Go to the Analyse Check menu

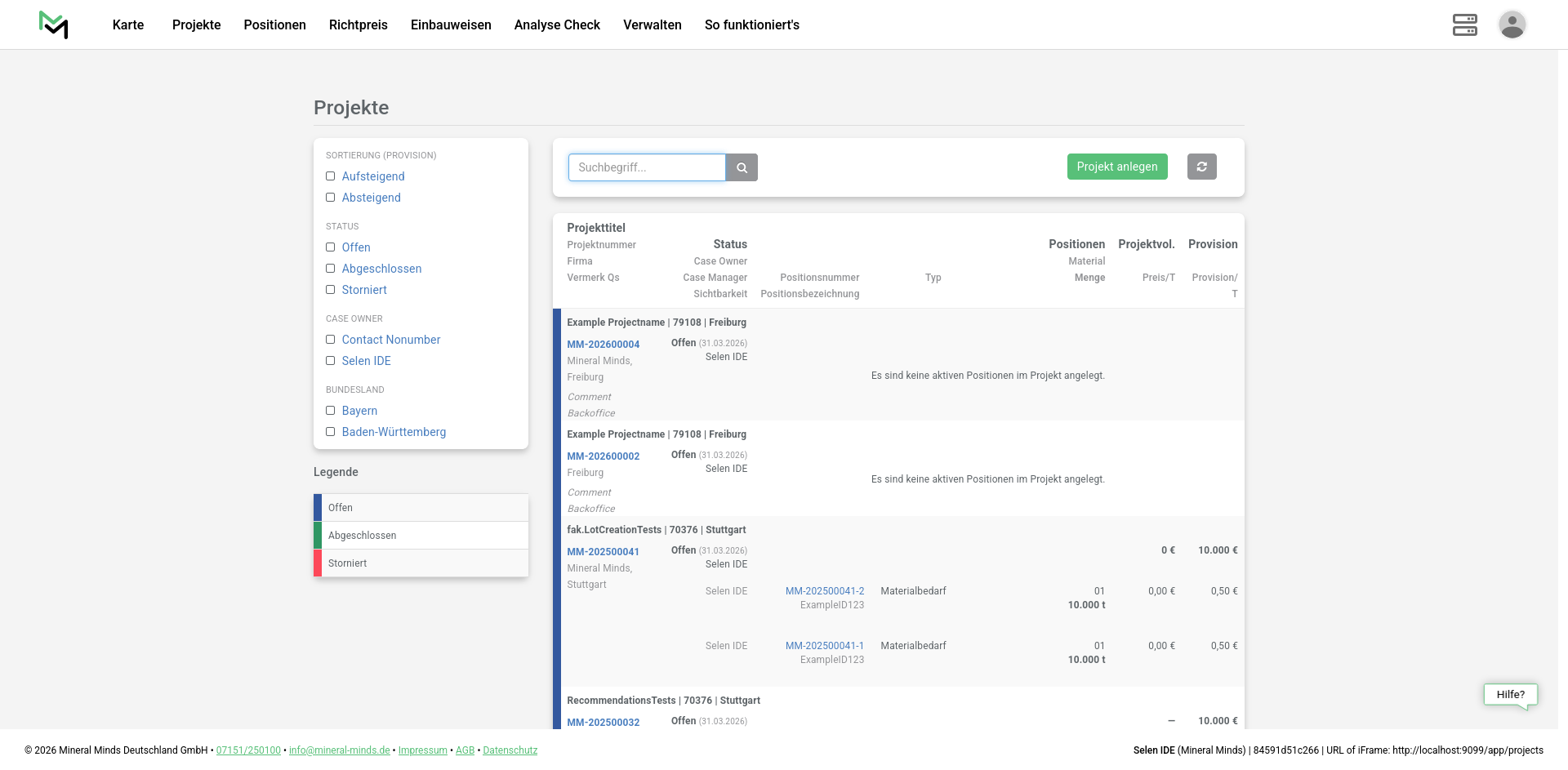pos(557,24)
